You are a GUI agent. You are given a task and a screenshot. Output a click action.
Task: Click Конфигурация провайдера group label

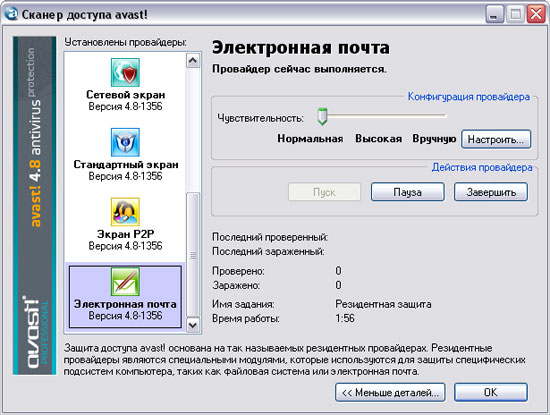pyautogui.click(x=469, y=96)
